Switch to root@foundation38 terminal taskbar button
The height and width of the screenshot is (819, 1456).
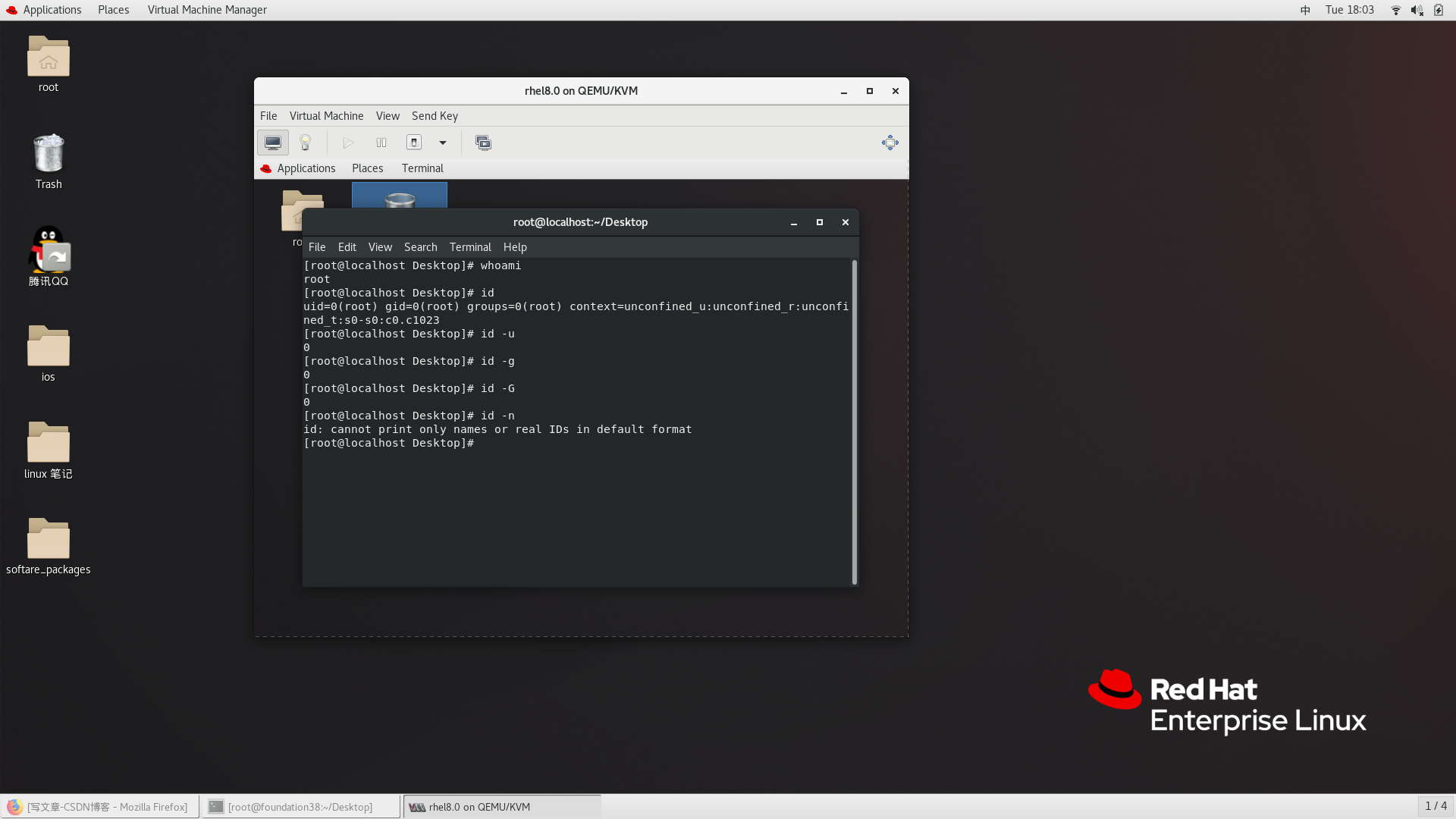click(300, 807)
